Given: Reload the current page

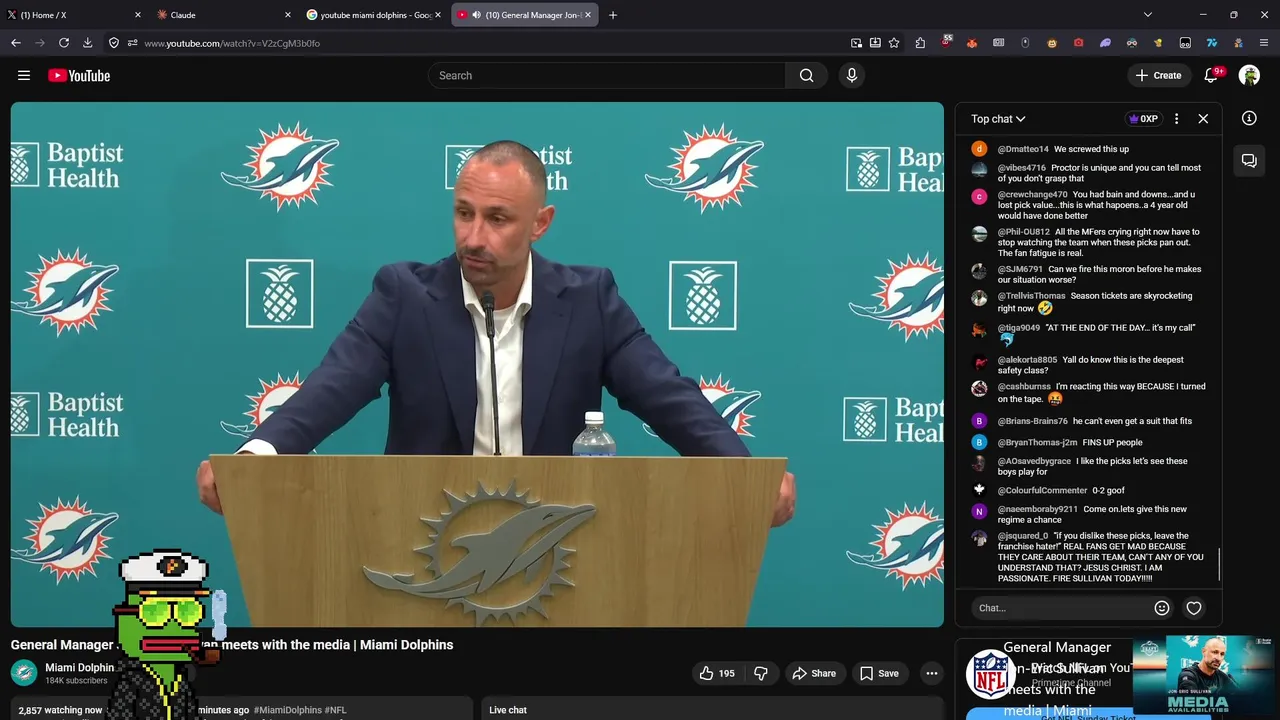Looking at the screenshot, I should (64, 43).
